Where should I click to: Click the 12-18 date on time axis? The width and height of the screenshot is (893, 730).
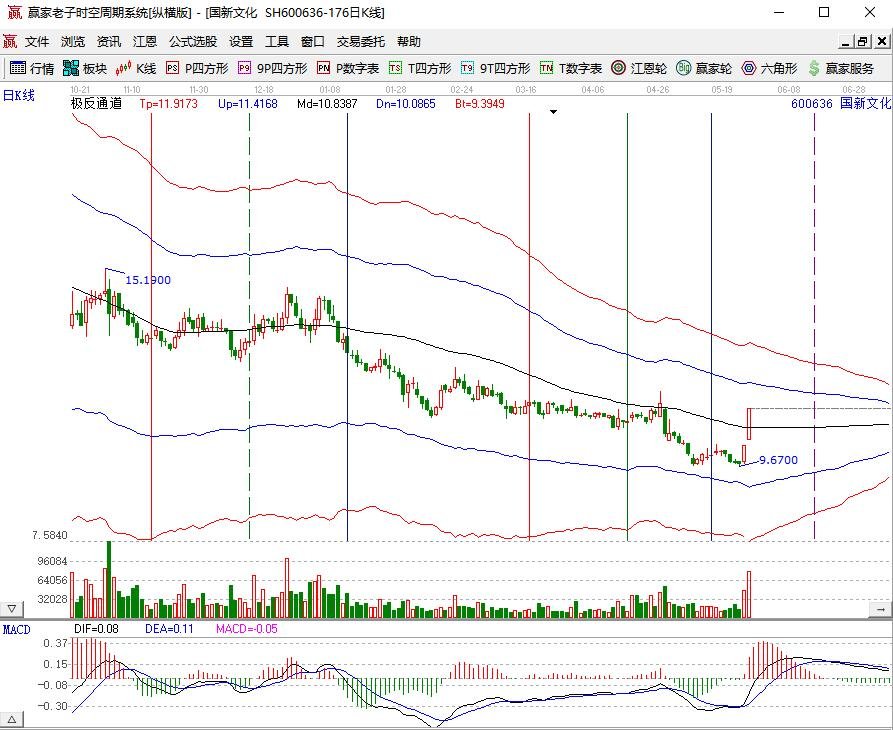[x=264, y=90]
